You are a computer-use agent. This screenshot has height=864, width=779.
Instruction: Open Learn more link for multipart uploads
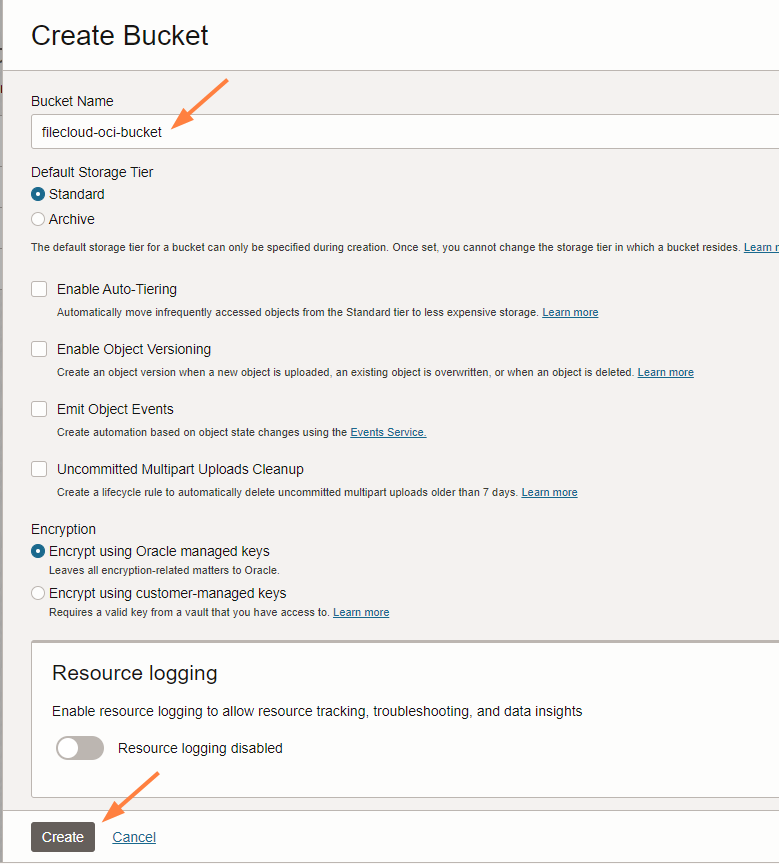(x=549, y=492)
